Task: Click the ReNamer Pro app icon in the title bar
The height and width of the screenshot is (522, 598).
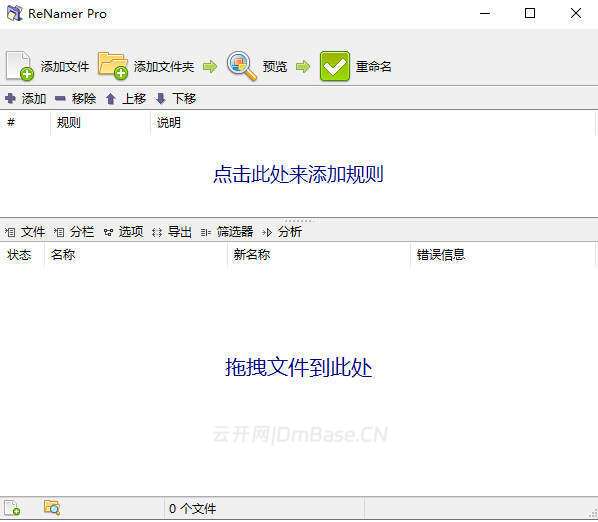Action: (x=15, y=13)
